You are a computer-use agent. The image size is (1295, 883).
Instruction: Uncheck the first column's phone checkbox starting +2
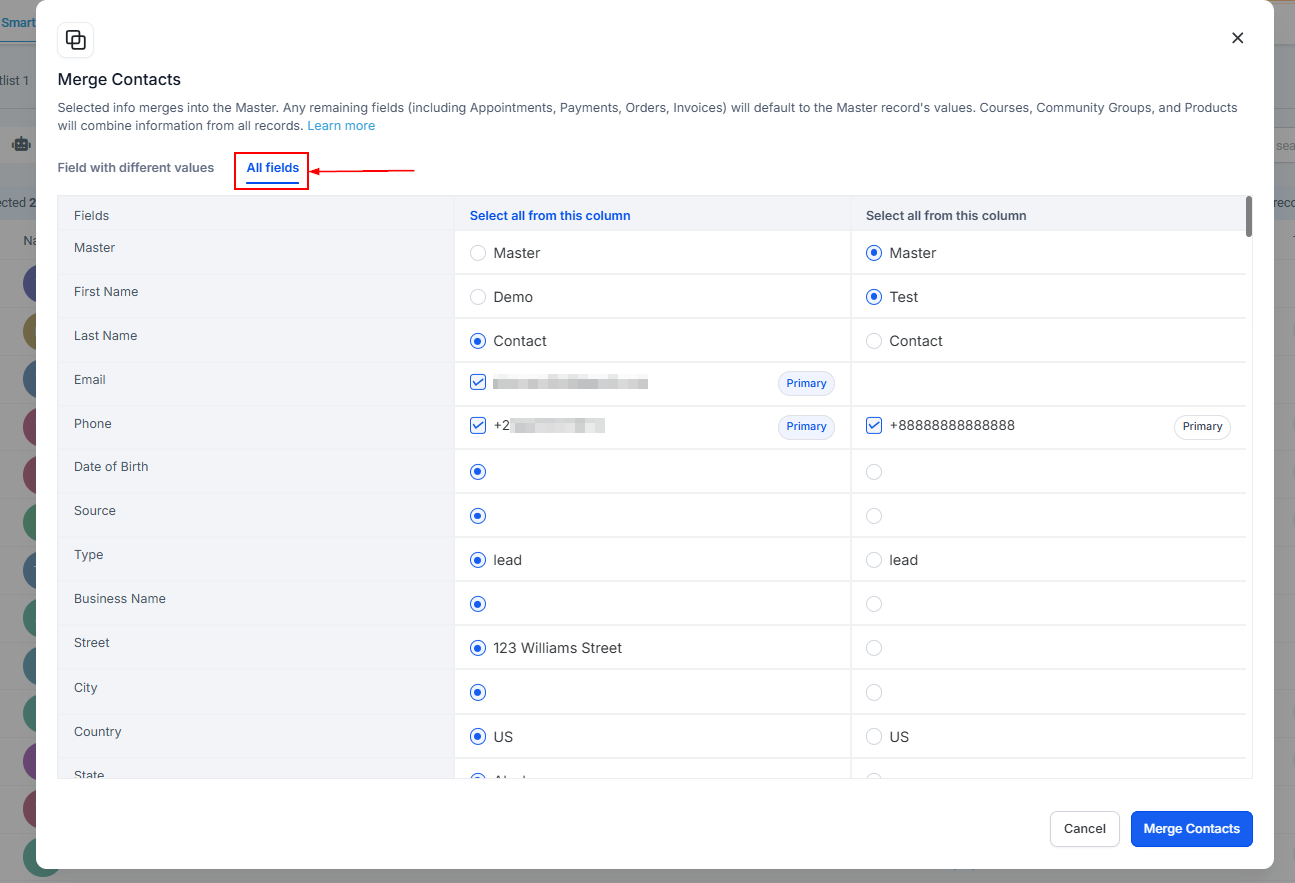(478, 425)
